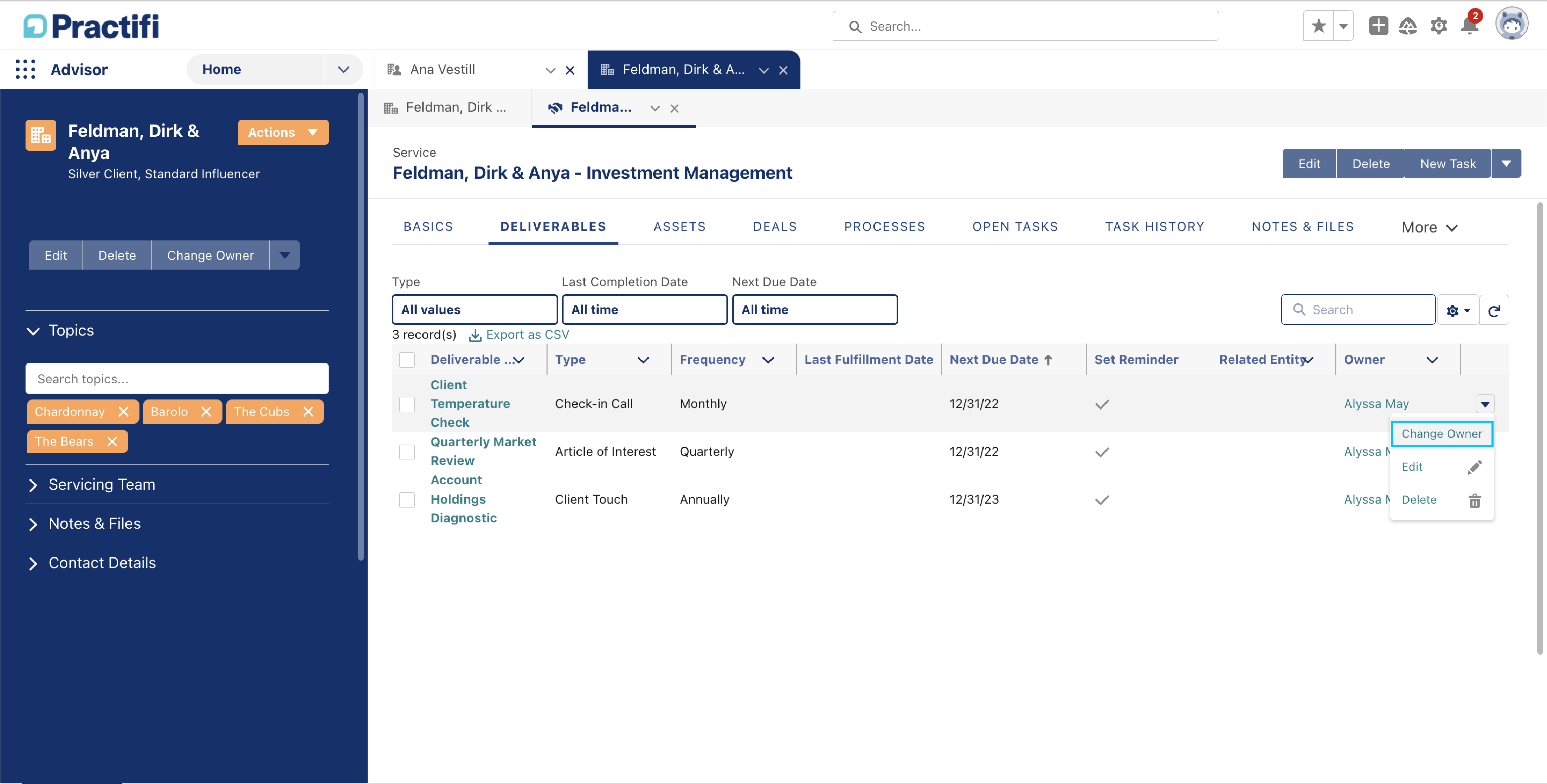Click reminder checkmark for Client Temperature Check
The image size is (1547, 784).
point(1102,404)
